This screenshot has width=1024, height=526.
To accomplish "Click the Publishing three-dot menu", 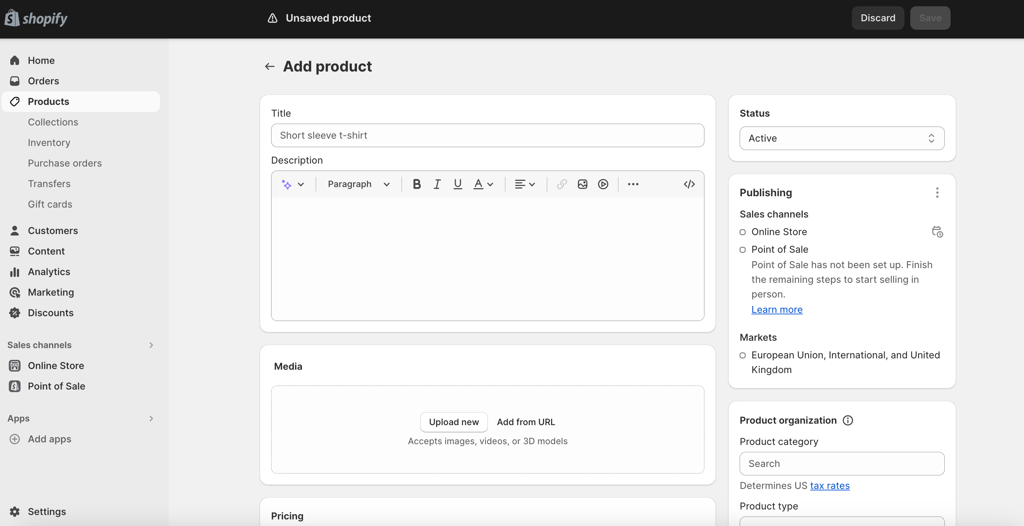I will pyautogui.click(x=937, y=193).
